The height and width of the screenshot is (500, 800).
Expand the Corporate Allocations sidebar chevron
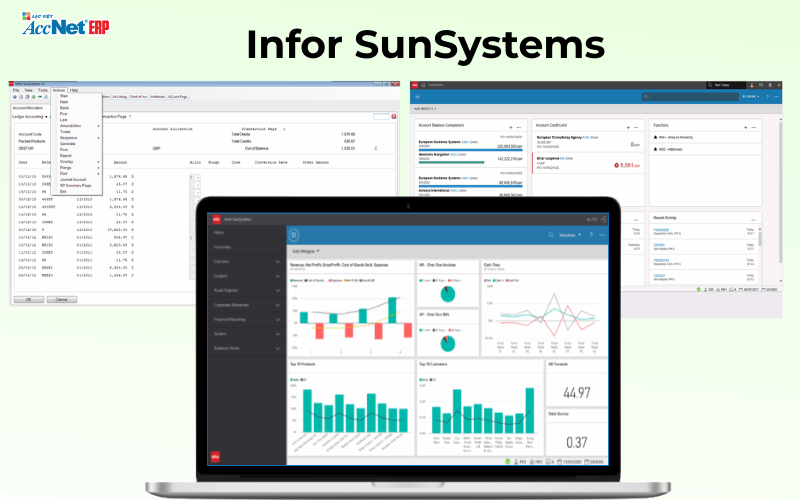click(278, 305)
